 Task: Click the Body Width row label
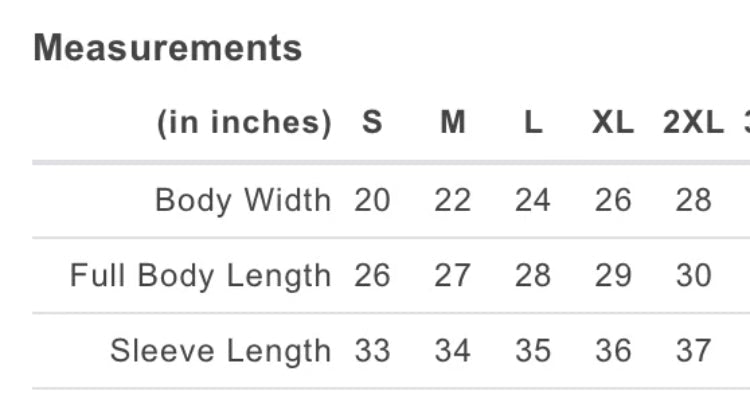pyautogui.click(x=243, y=200)
